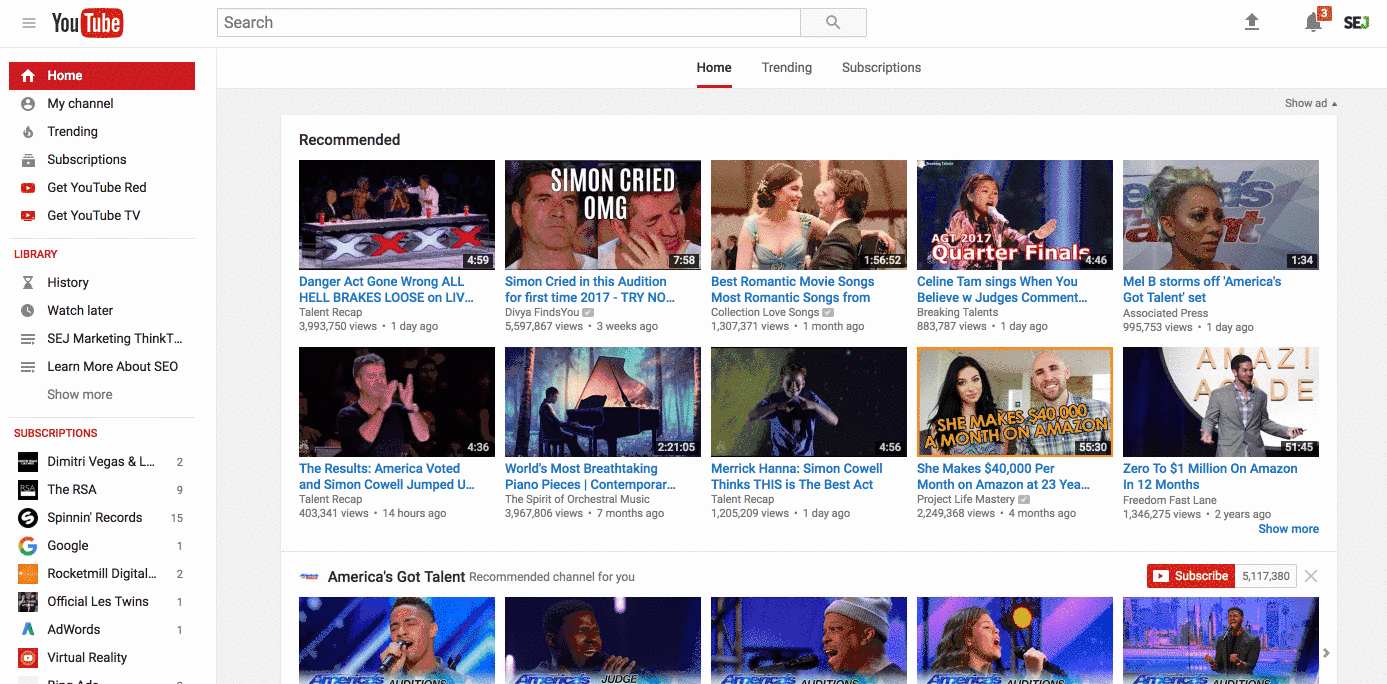
Task: Open the upload video icon
Action: point(1252,22)
